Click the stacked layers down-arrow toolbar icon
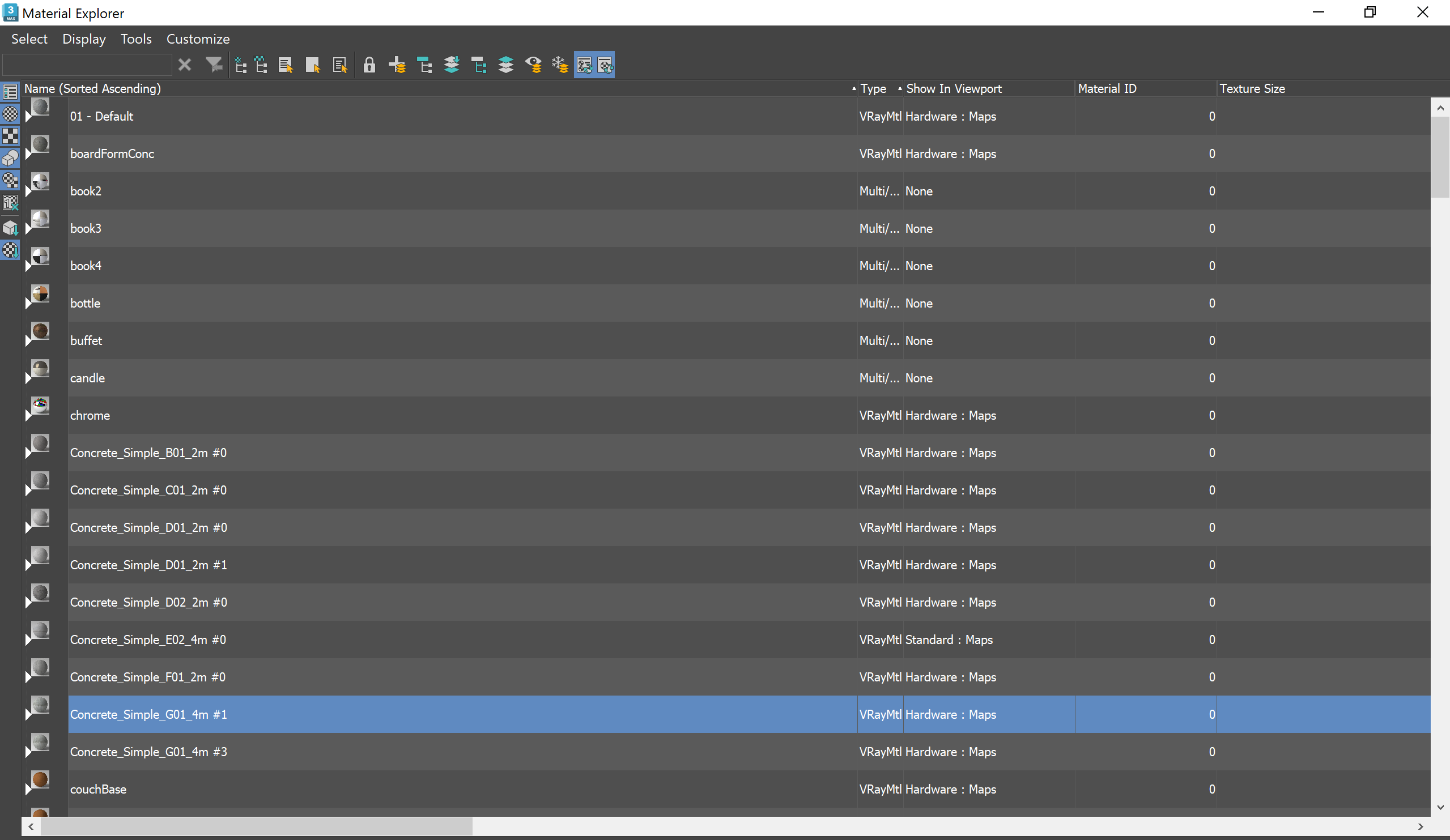 (x=452, y=65)
